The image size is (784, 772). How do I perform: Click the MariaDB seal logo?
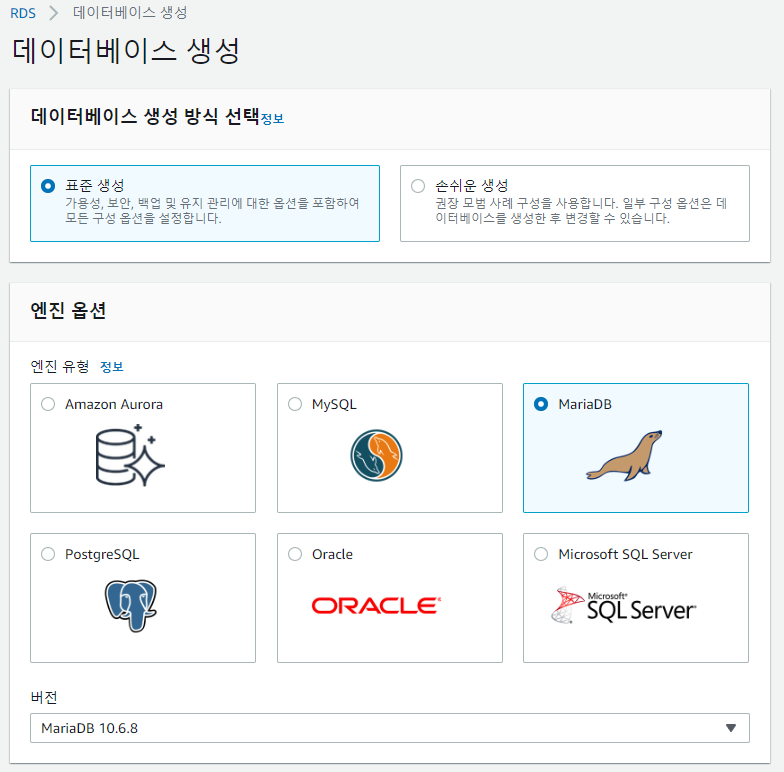coord(624,456)
